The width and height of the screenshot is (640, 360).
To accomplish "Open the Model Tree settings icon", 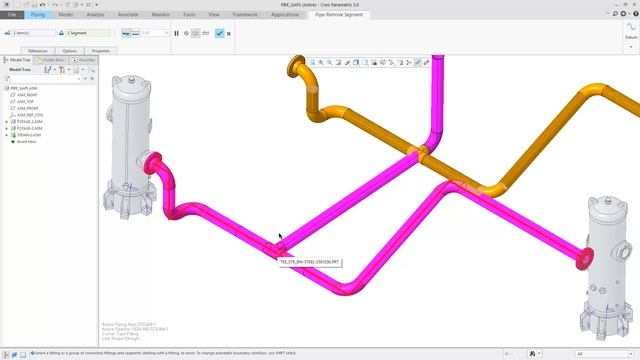I will tap(62, 70).
